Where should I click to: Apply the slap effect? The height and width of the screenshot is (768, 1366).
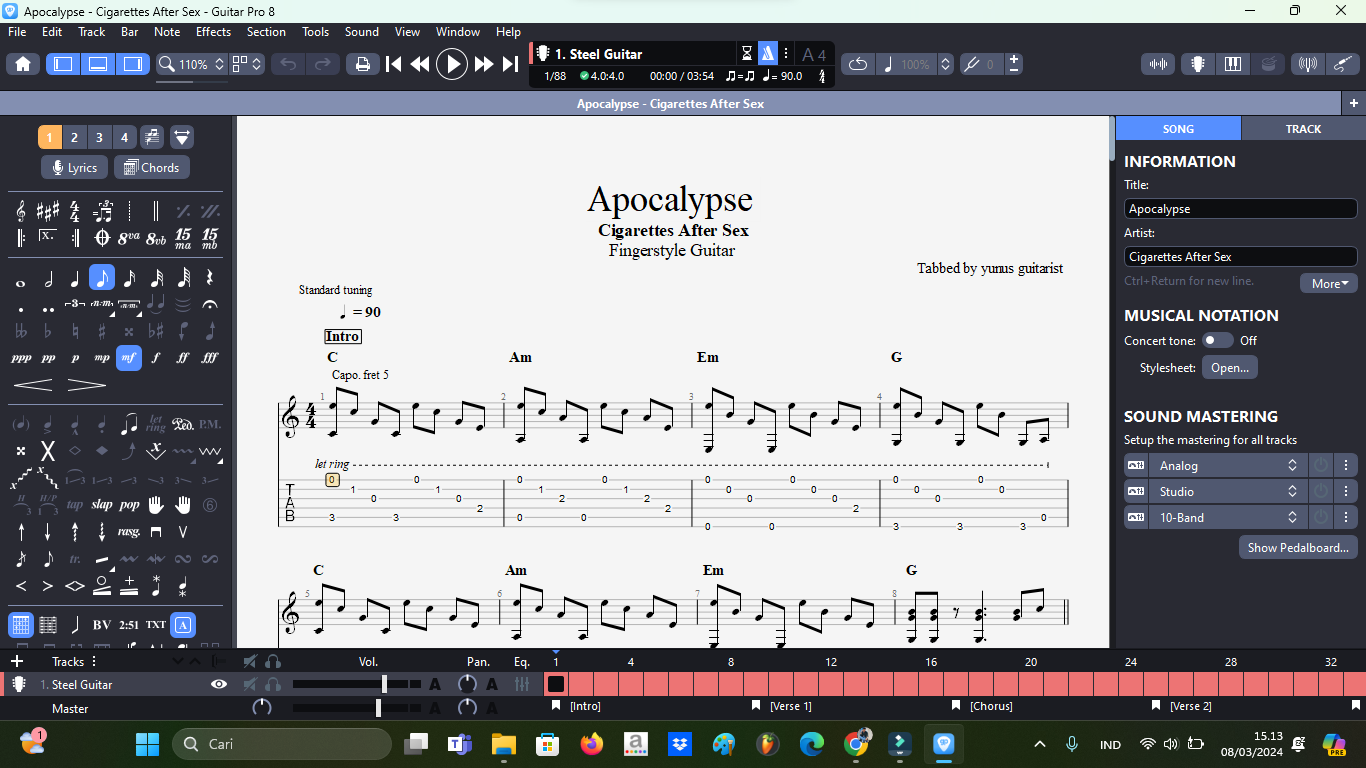point(102,504)
